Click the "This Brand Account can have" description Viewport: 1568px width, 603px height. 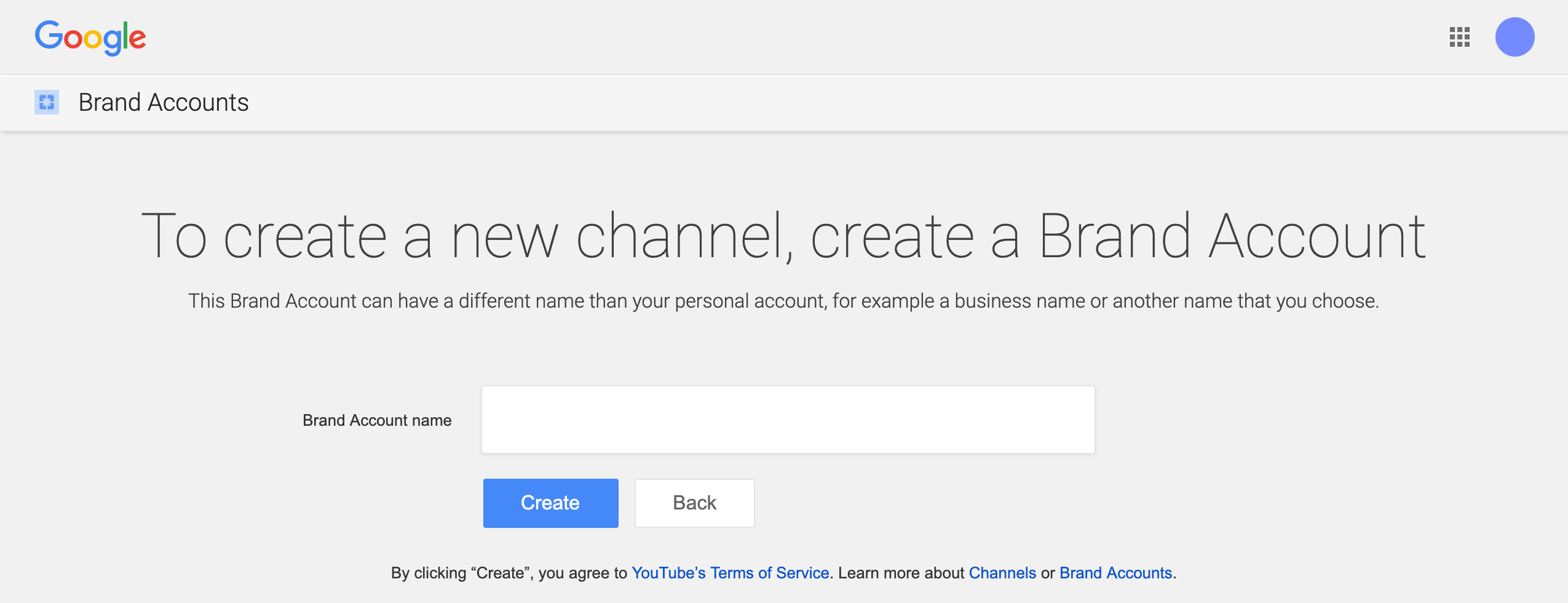[x=783, y=301]
